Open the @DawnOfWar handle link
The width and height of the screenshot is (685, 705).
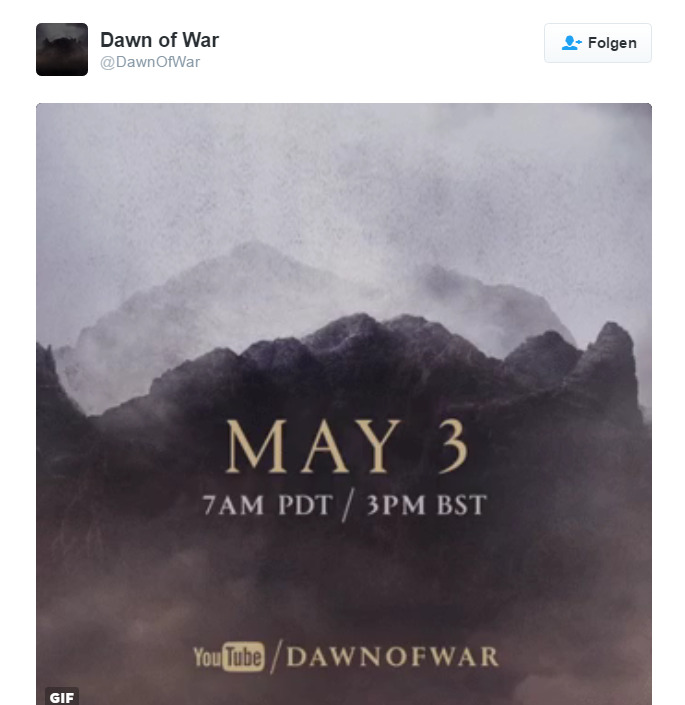pos(150,62)
